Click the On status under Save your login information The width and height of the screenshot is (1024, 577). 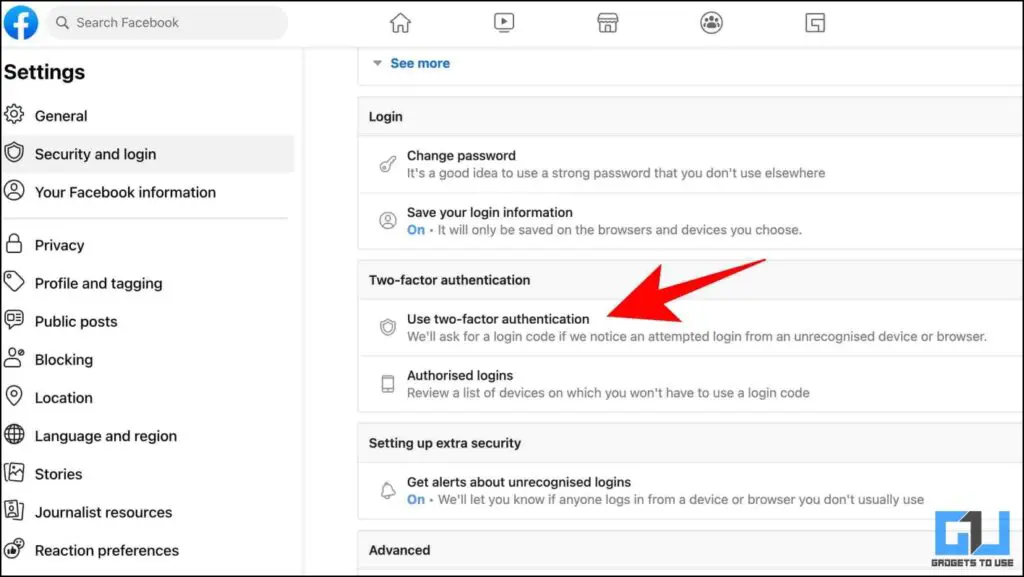[x=415, y=230]
